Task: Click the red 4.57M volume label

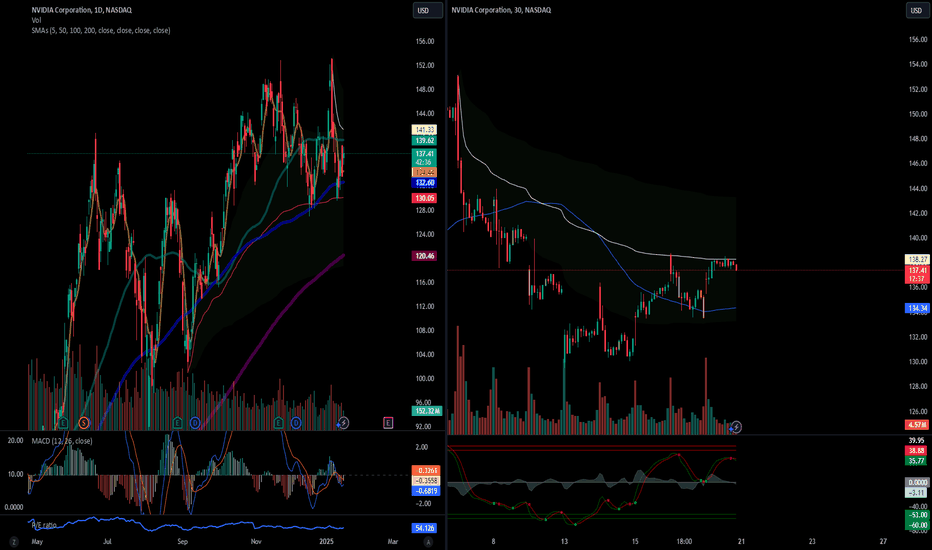Action: click(x=917, y=425)
